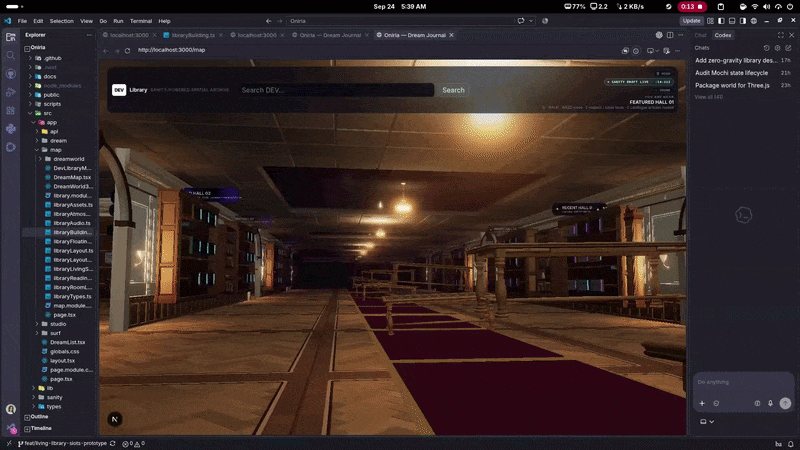The width and height of the screenshot is (800, 450).
Task: Toggle the primary sidebar visibility
Action: pos(721,21)
